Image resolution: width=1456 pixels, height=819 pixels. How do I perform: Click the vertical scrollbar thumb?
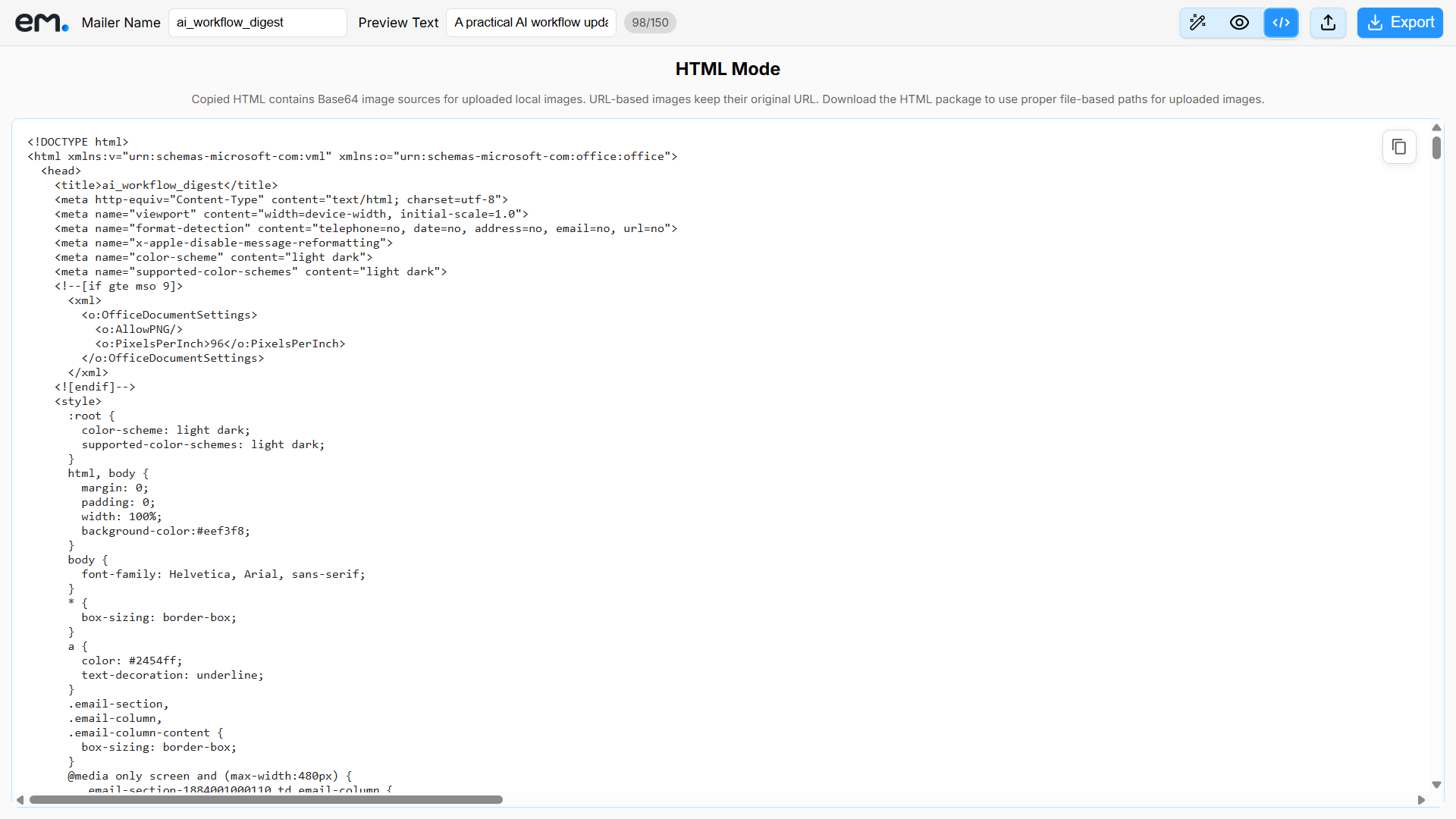click(x=1436, y=147)
